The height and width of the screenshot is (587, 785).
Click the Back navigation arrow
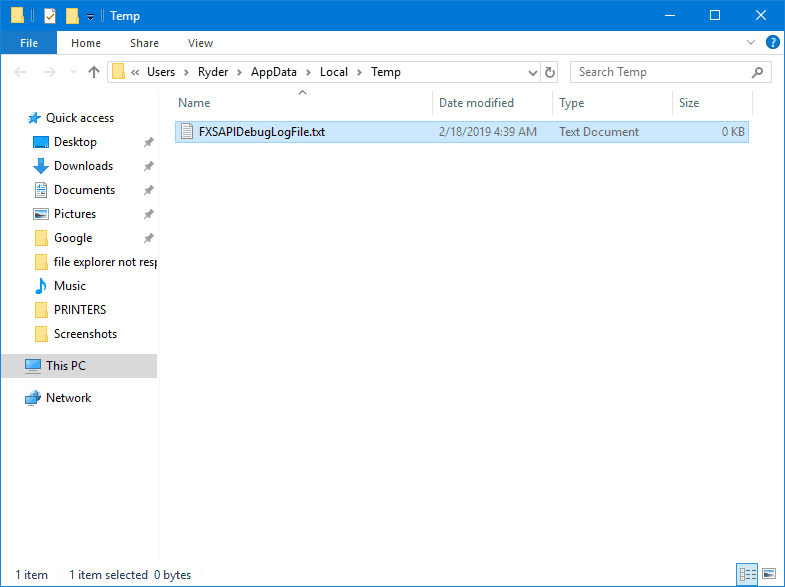[22, 72]
